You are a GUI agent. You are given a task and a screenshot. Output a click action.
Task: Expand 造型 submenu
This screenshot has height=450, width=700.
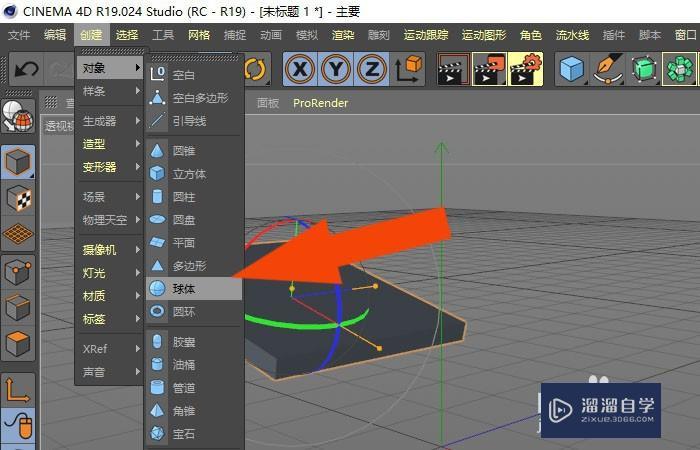(110, 144)
